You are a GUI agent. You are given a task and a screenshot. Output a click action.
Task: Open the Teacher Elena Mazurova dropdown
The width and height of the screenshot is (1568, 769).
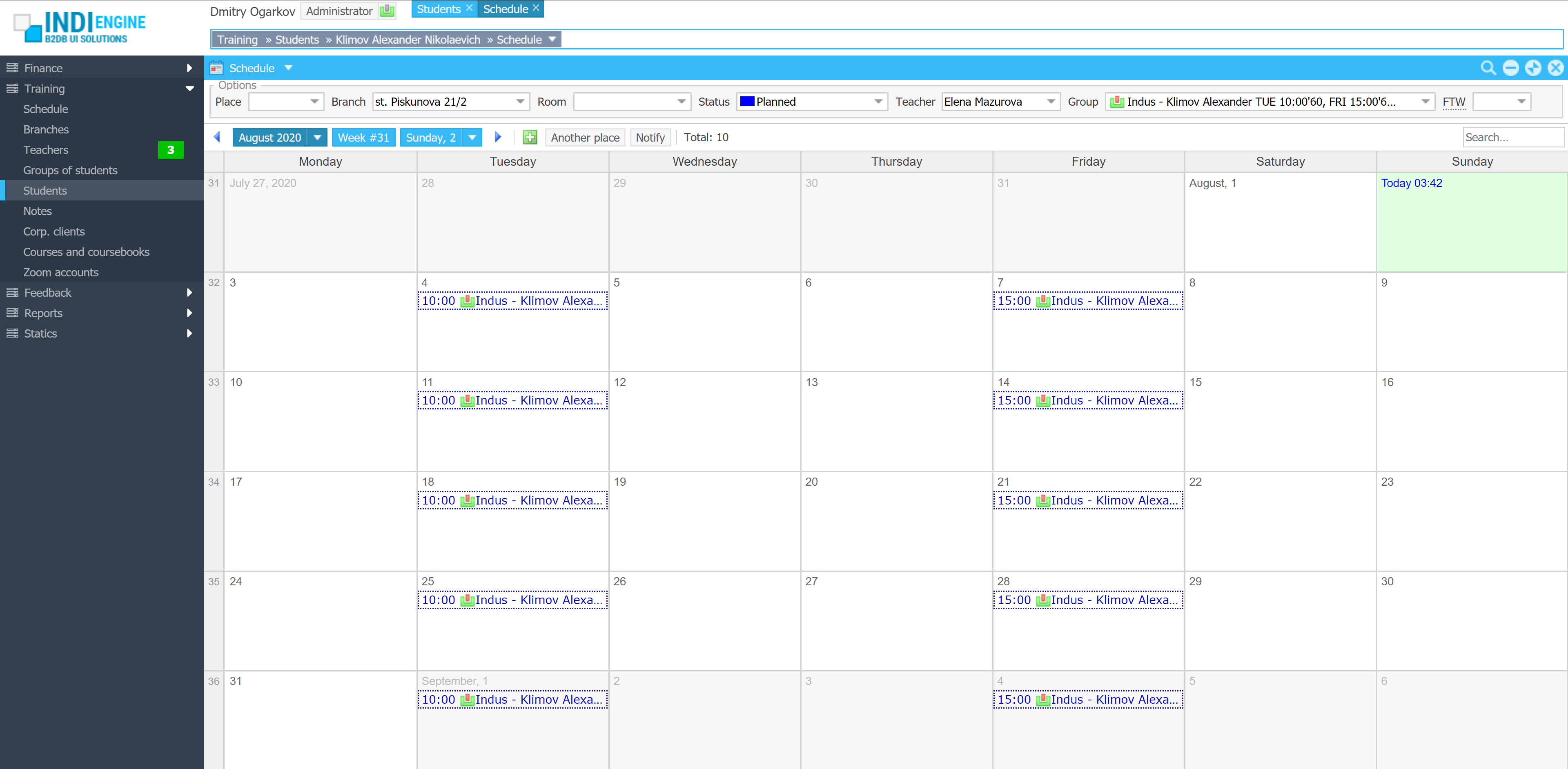pyautogui.click(x=1051, y=102)
